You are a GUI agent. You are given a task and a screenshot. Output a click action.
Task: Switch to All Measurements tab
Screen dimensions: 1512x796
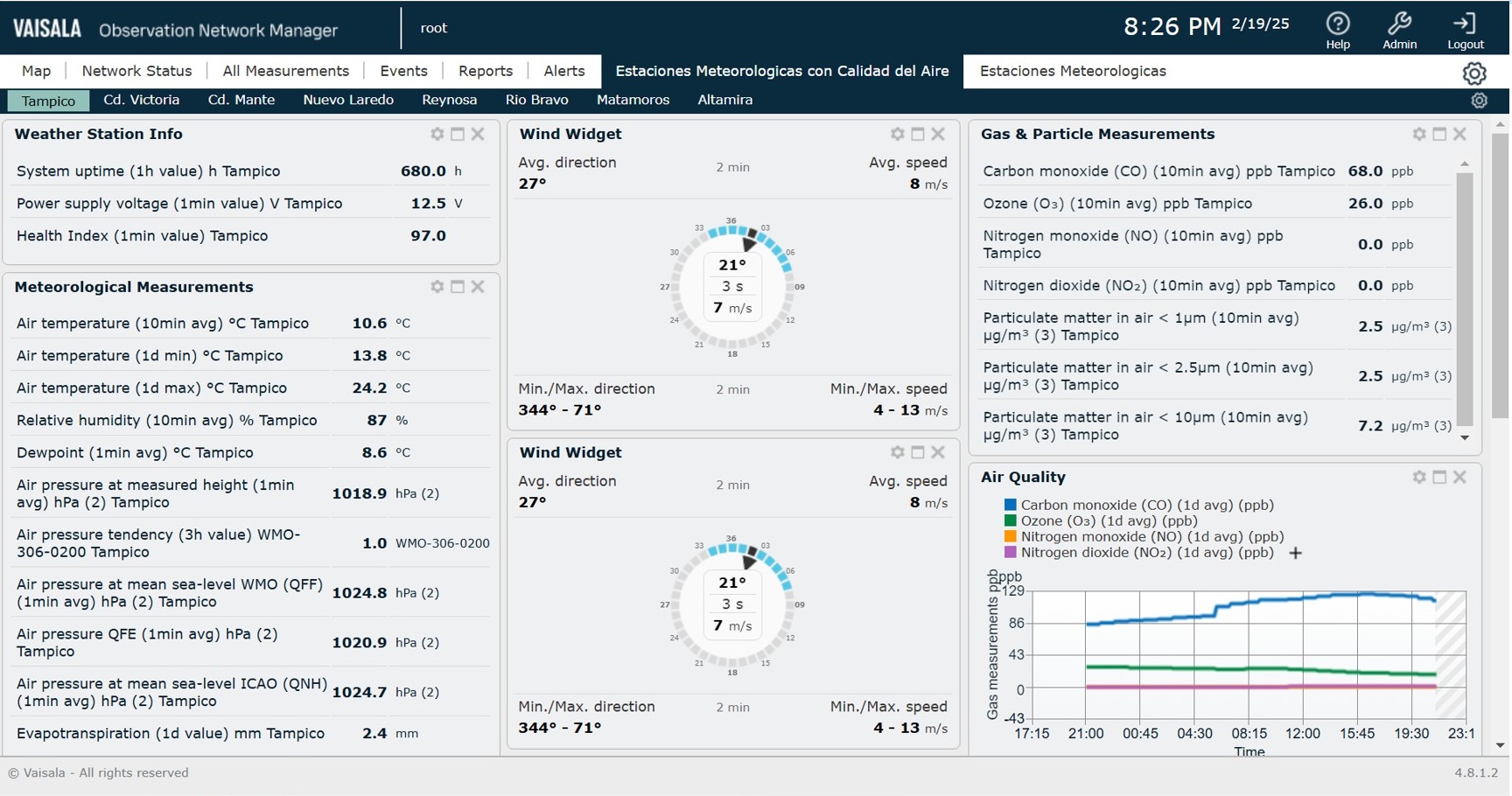pos(285,72)
